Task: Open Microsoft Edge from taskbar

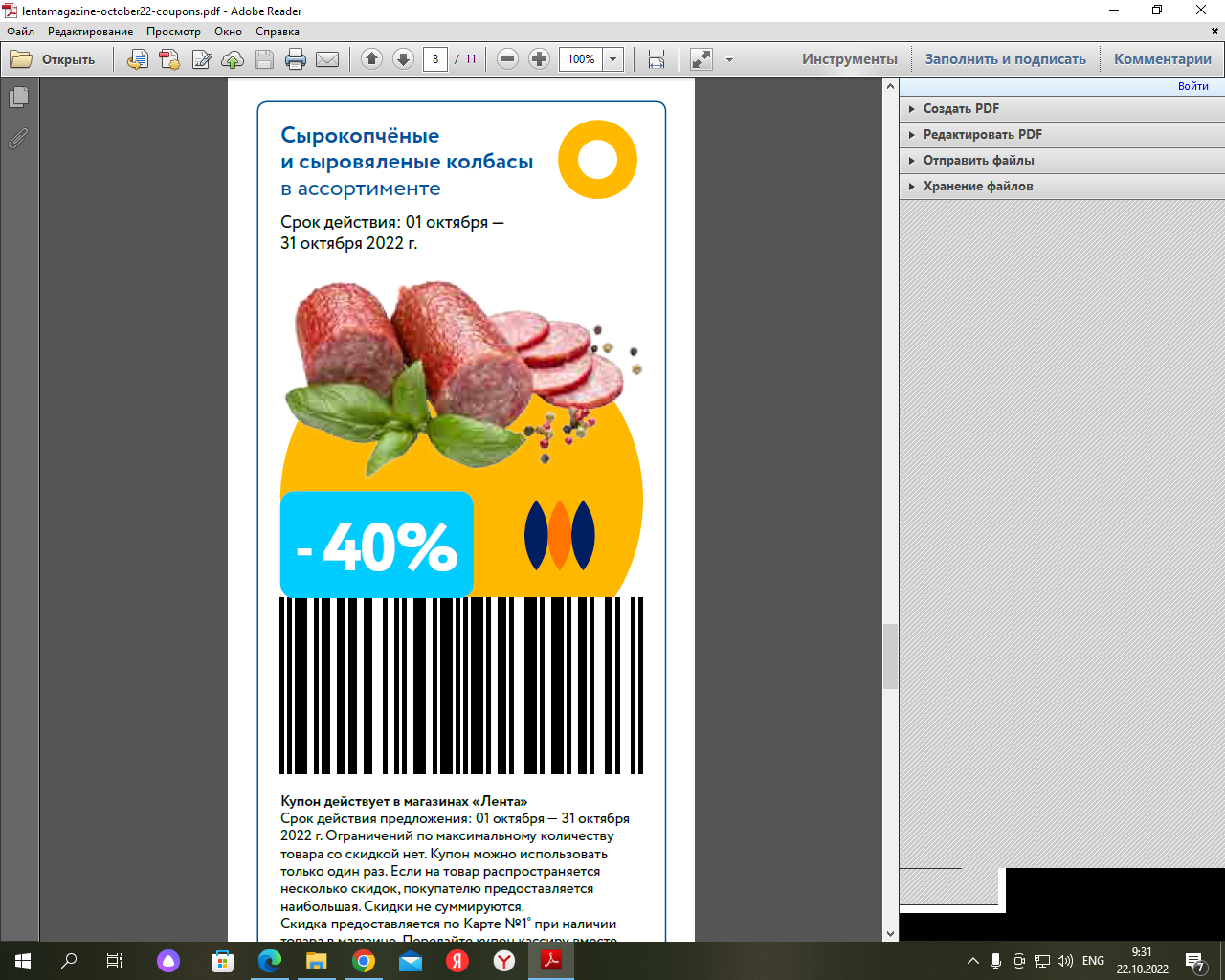Action: 270,961
